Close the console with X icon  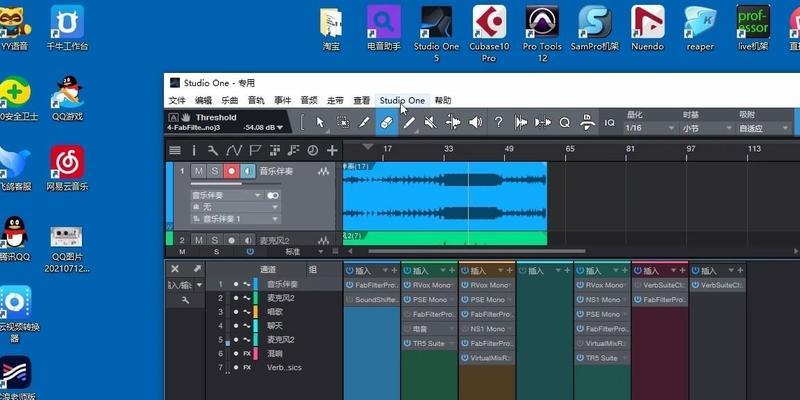[x=175, y=268]
